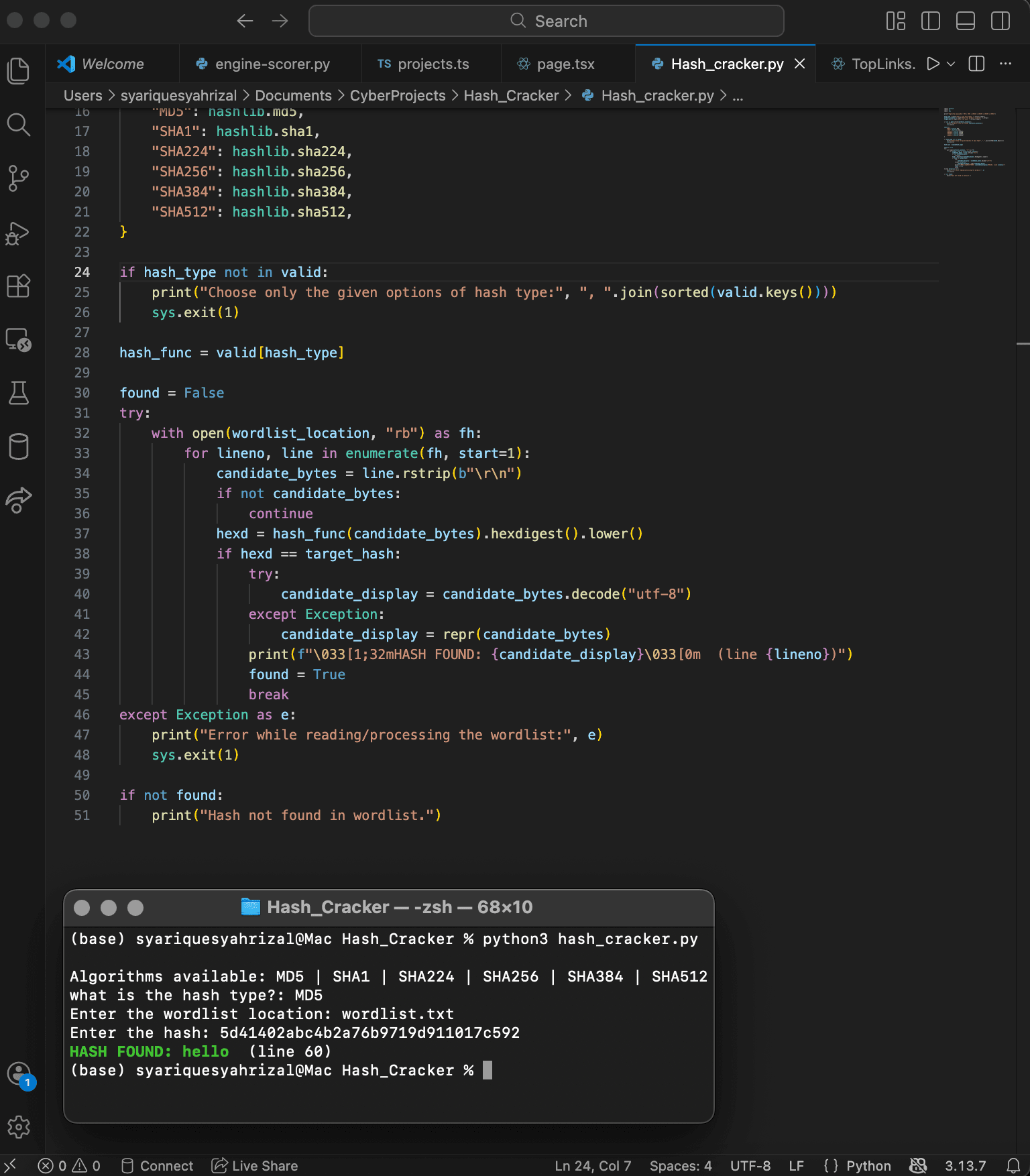The height and width of the screenshot is (1176, 1030).
Task: Click the top Search command bar
Action: tap(547, 21)
